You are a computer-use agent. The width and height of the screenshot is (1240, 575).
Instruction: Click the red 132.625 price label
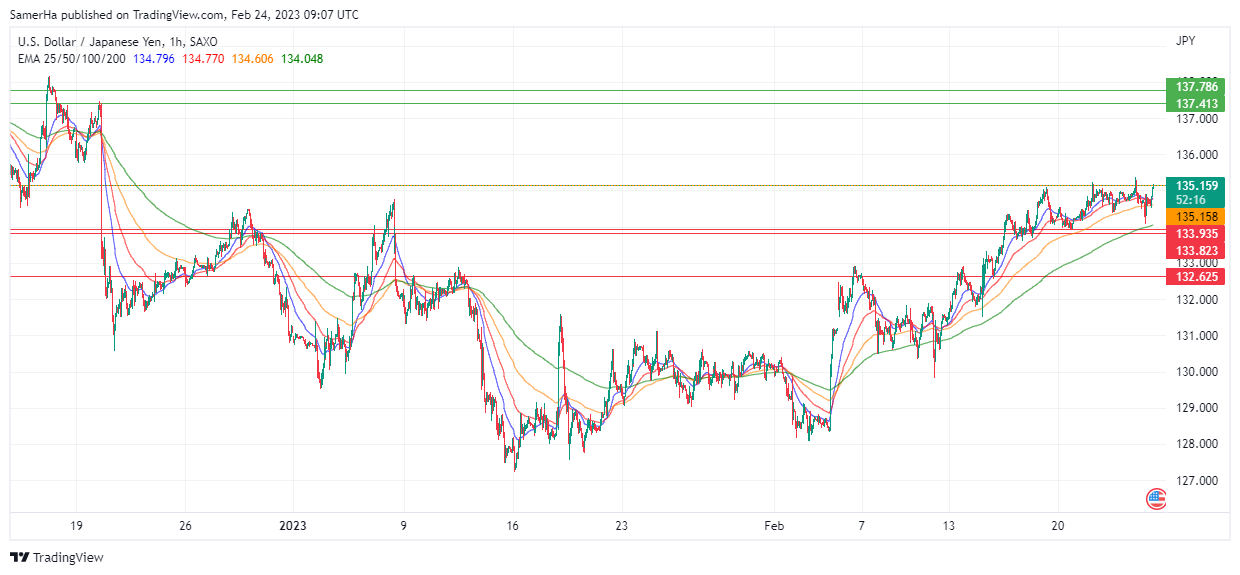1196,276
